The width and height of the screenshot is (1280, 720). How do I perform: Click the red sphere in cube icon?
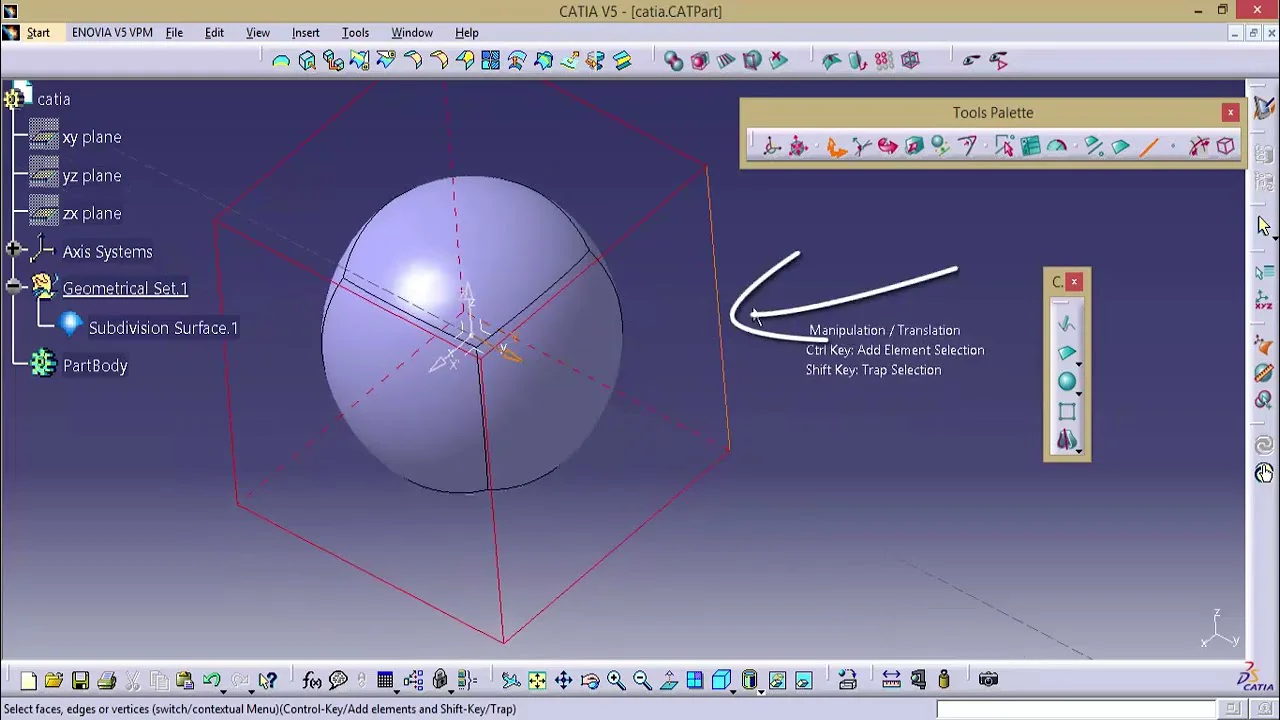coord(699,61)
